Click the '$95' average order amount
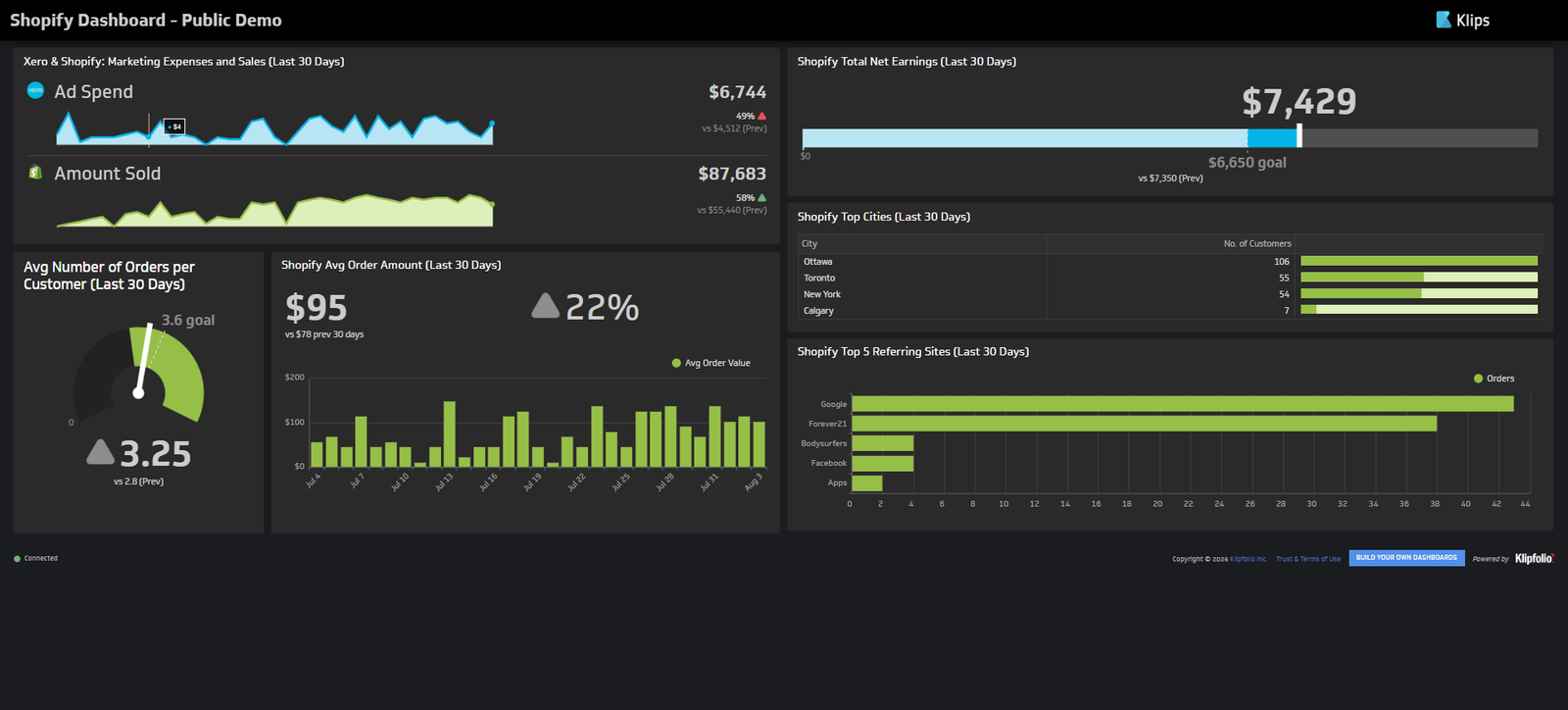The height and width of the screenshot is (710, 1568). (316, 308)
